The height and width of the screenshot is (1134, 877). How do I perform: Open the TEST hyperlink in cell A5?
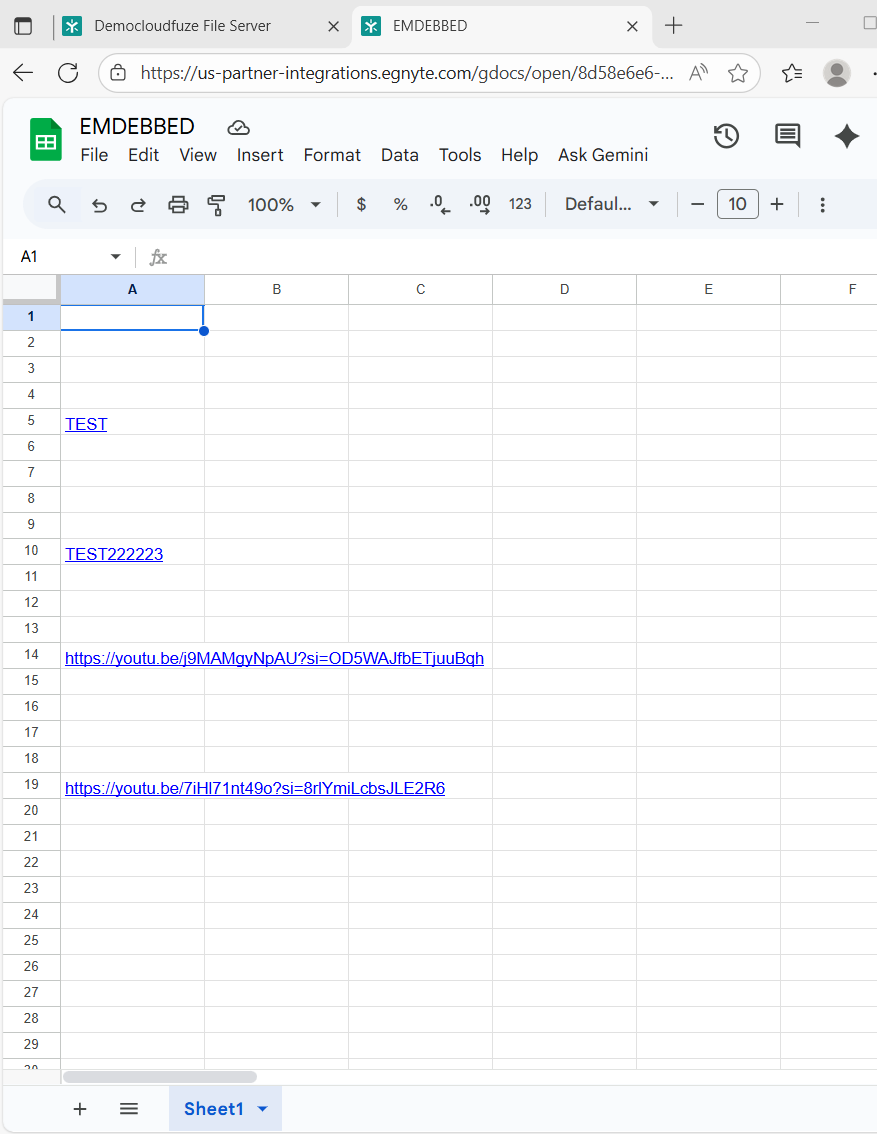point(85,423)
